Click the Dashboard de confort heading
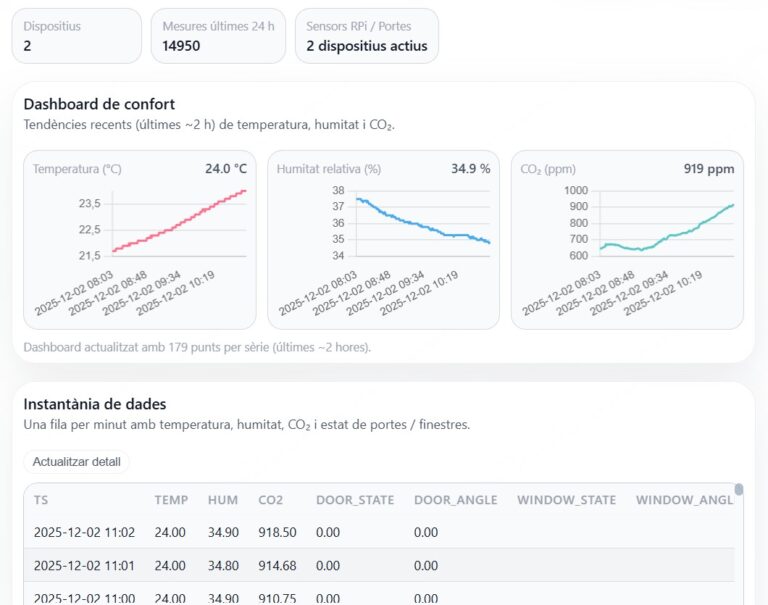The image size is (768, 605). (99, 104)
